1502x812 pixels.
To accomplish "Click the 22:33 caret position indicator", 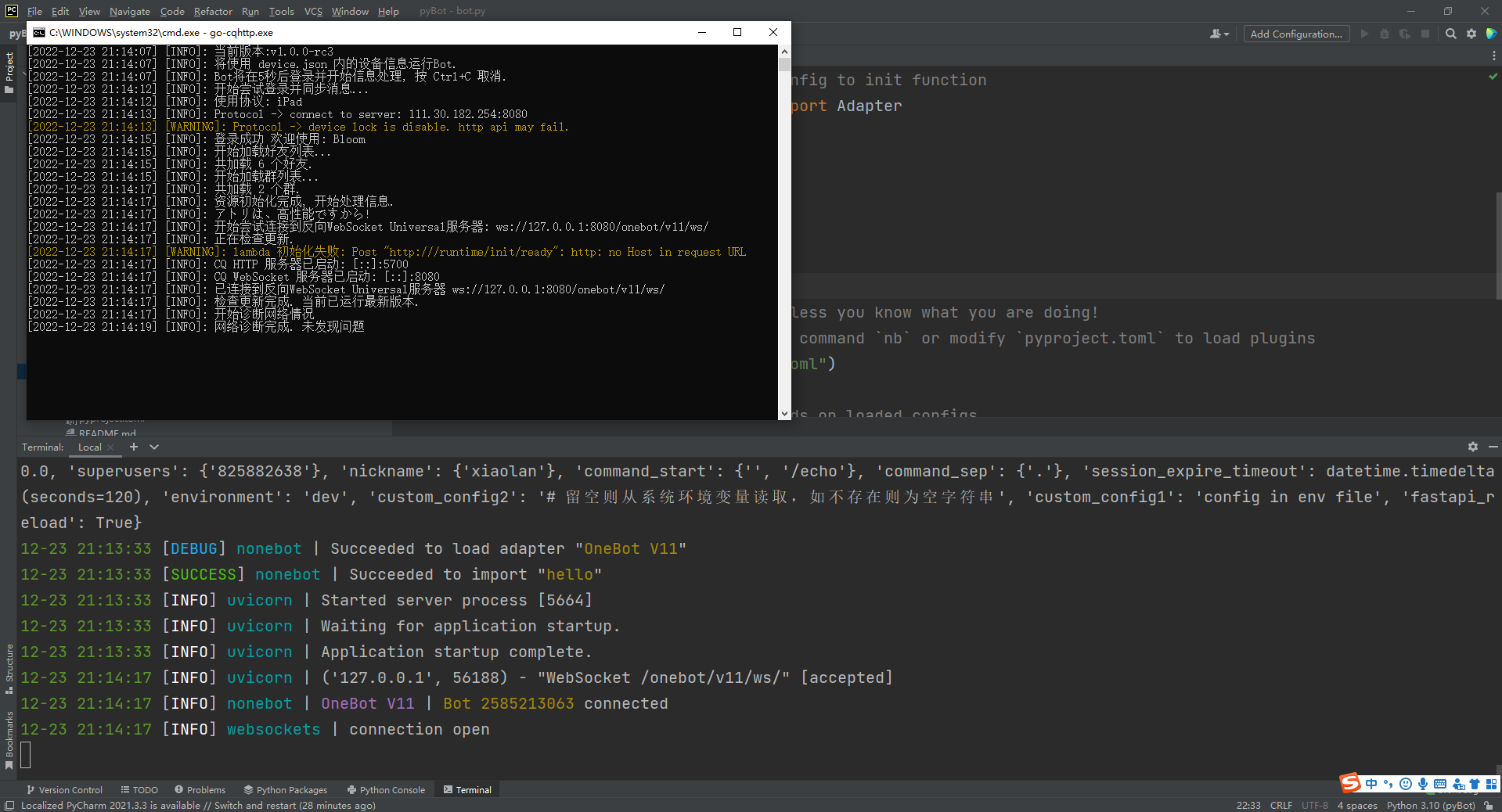I will [1248, 805].
